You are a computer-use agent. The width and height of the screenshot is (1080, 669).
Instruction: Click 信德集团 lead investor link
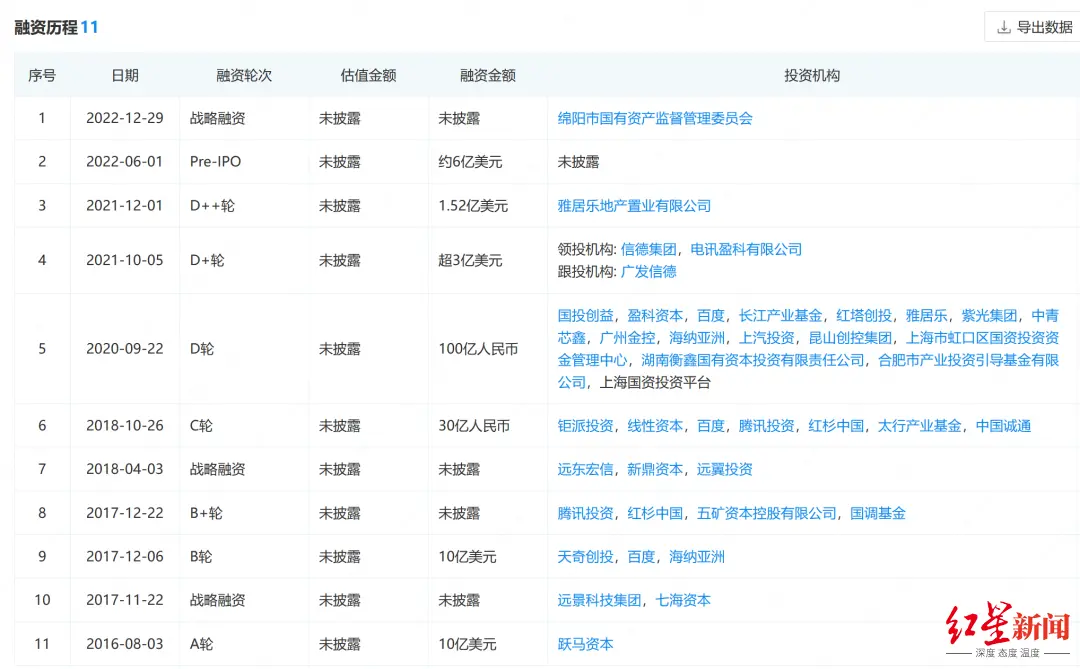pyautogui.click(x=648, y=249)
